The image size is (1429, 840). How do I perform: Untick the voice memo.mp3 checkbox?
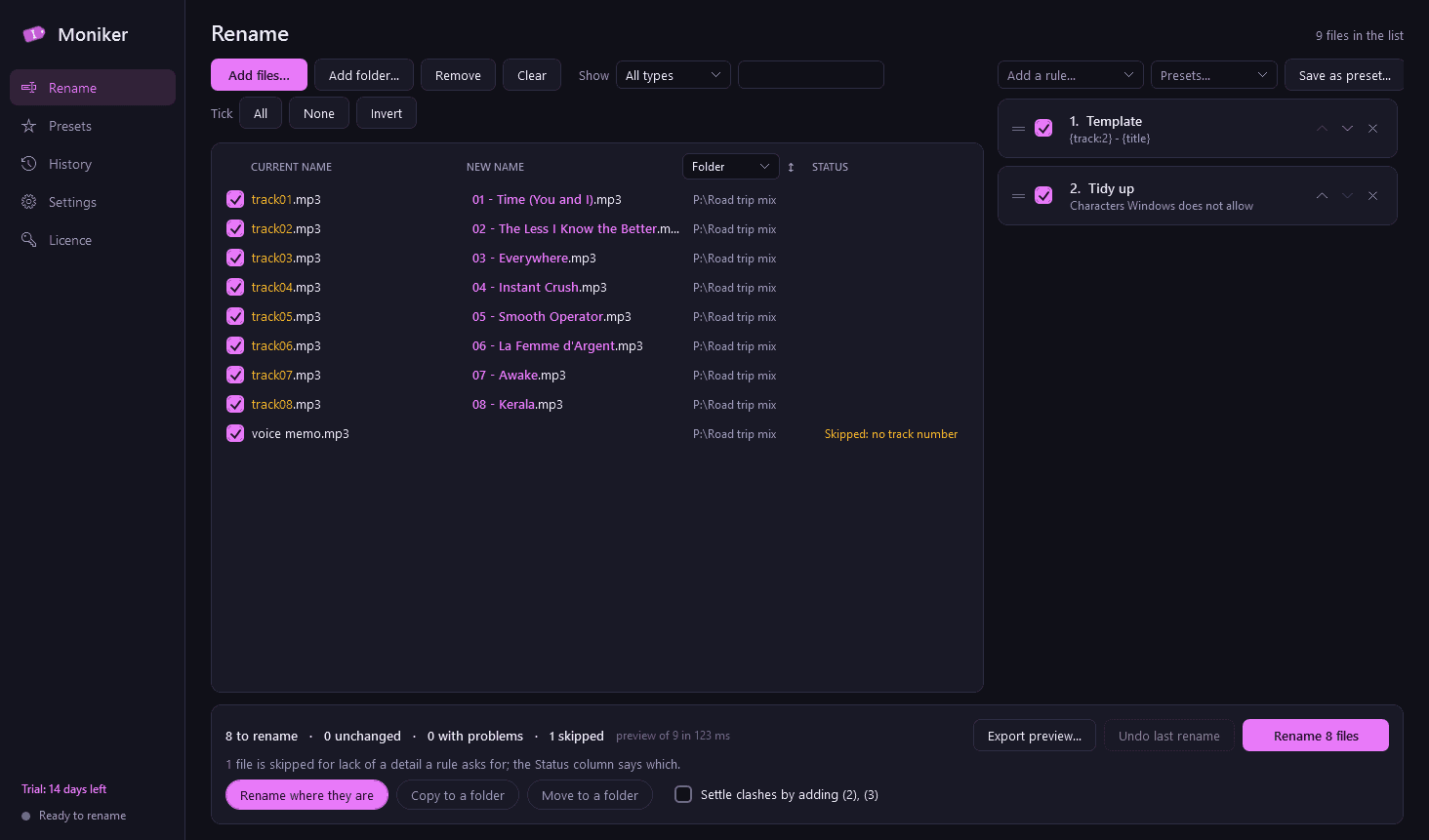pos(235,433)
